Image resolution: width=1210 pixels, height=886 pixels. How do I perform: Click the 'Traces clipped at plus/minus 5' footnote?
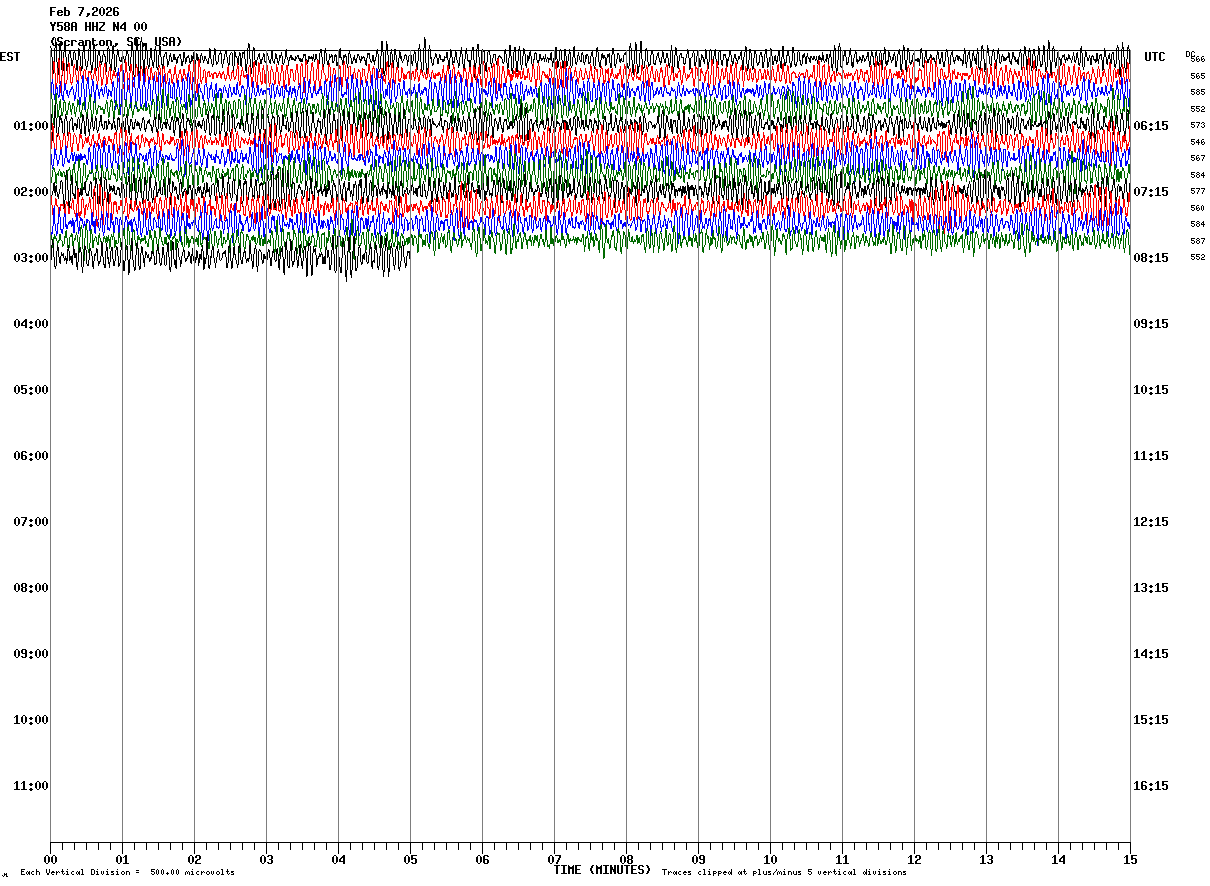pos(784,873)
